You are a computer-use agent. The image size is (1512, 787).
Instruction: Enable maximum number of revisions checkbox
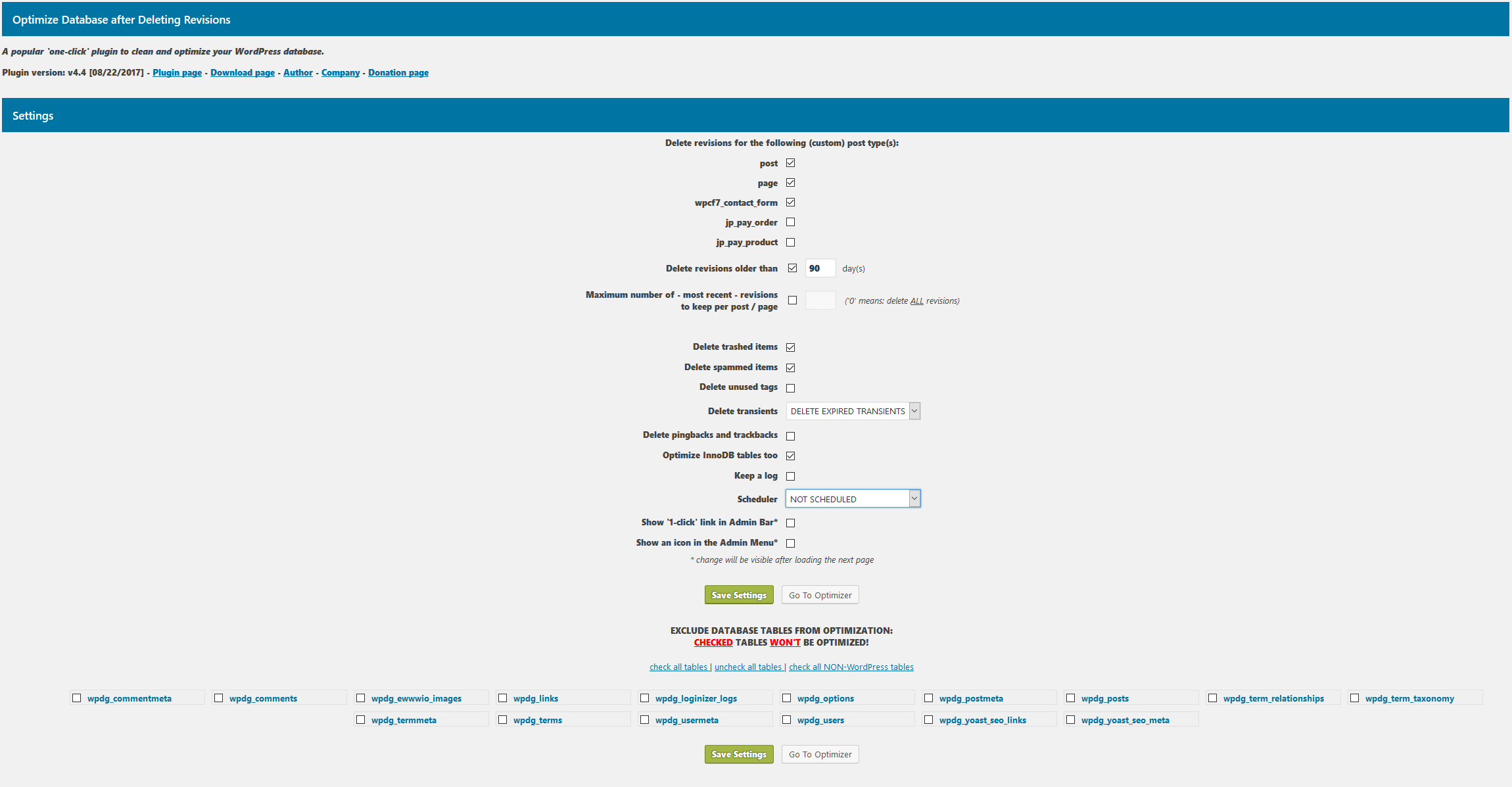(x=792, y=300)
